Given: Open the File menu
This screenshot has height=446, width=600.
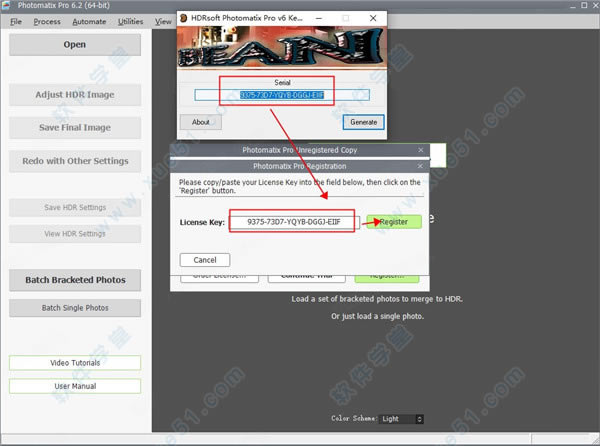Looking at the screenshot, I should [x=16, y=21].
